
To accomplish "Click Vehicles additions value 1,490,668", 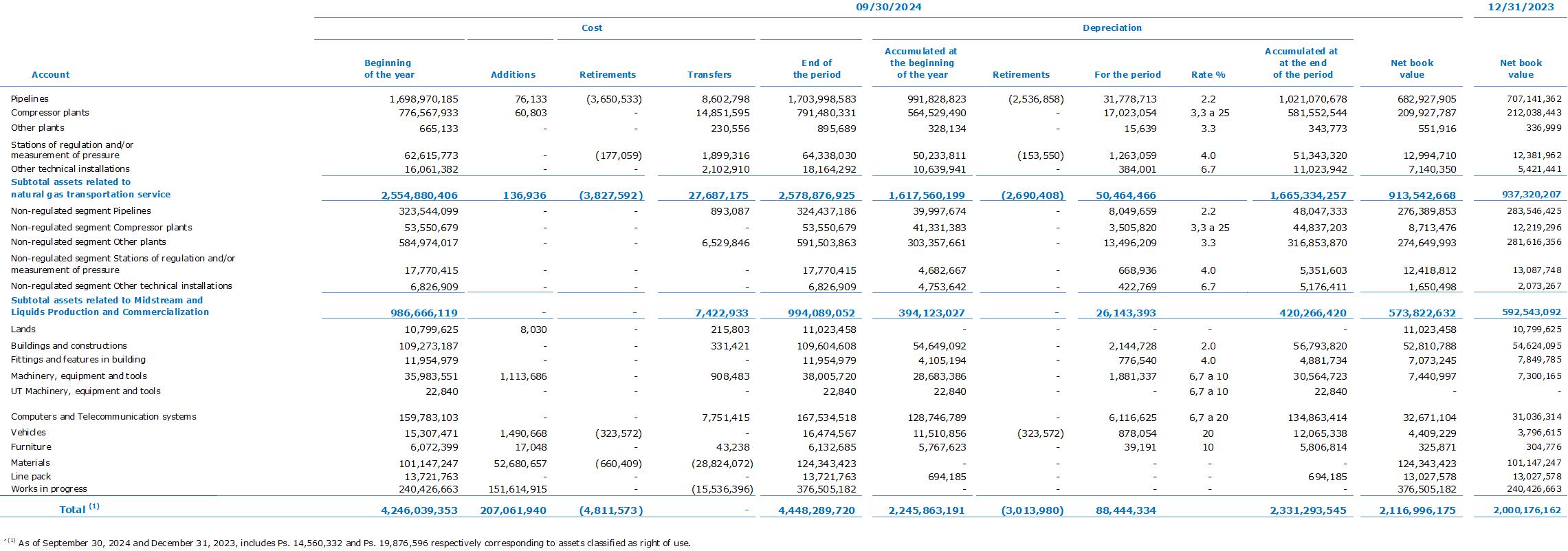I will click(522, 433).
